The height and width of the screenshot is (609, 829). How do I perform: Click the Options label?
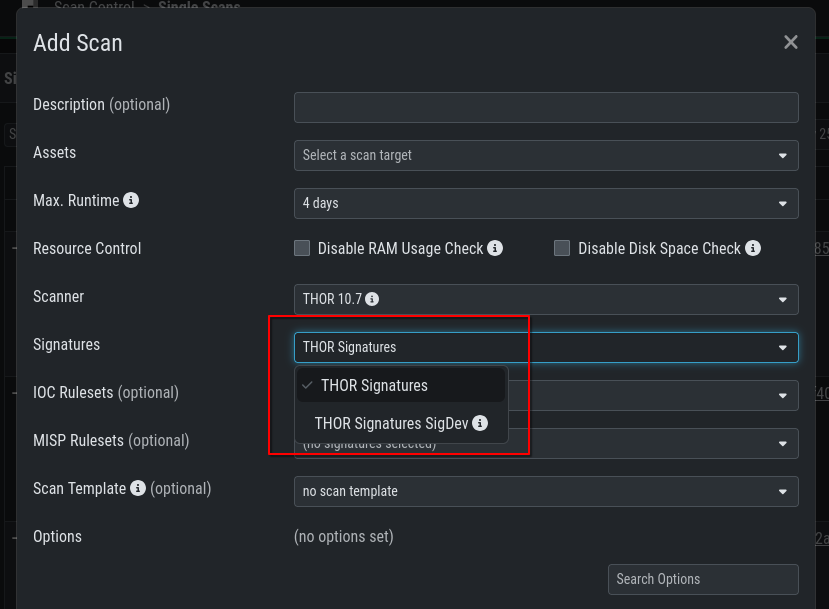[58, 537]
